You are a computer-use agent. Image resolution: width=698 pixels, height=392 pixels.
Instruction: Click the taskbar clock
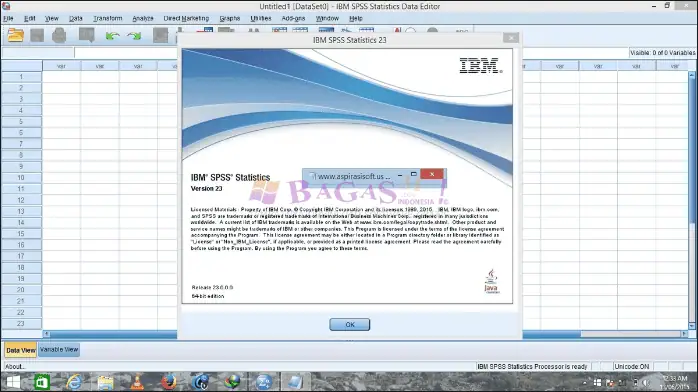coord(675,383)
